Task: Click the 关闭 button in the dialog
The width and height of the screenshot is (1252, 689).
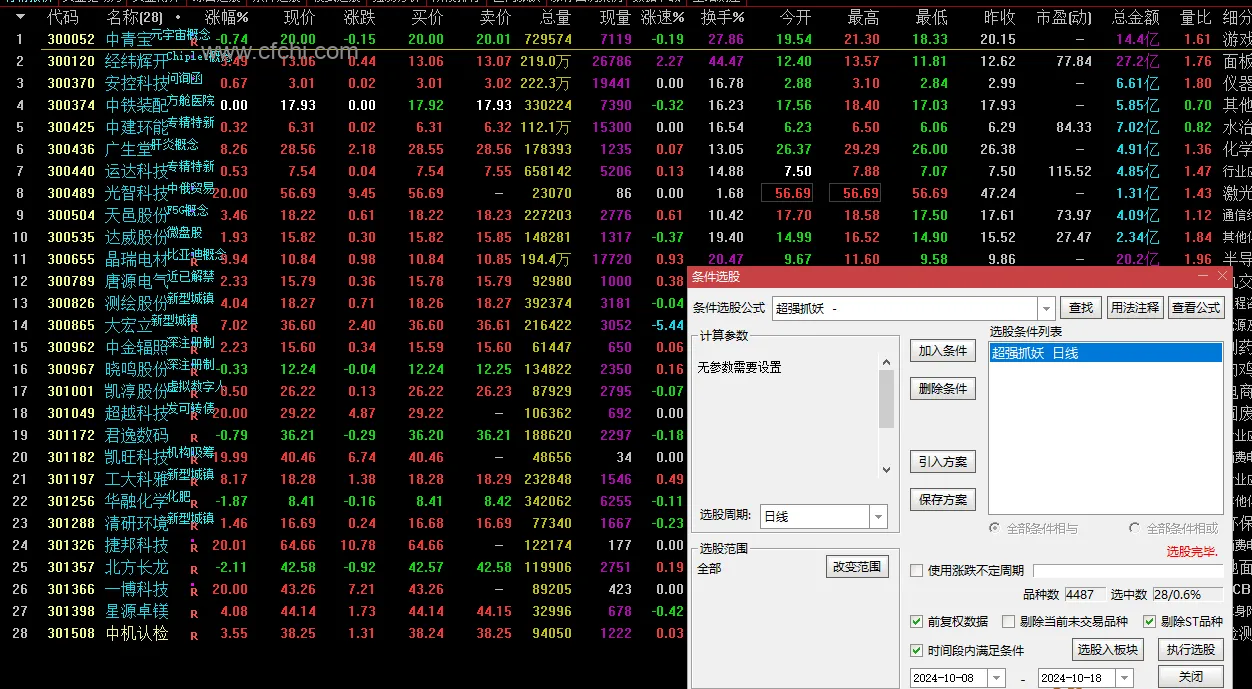Action: [1191, 677]
